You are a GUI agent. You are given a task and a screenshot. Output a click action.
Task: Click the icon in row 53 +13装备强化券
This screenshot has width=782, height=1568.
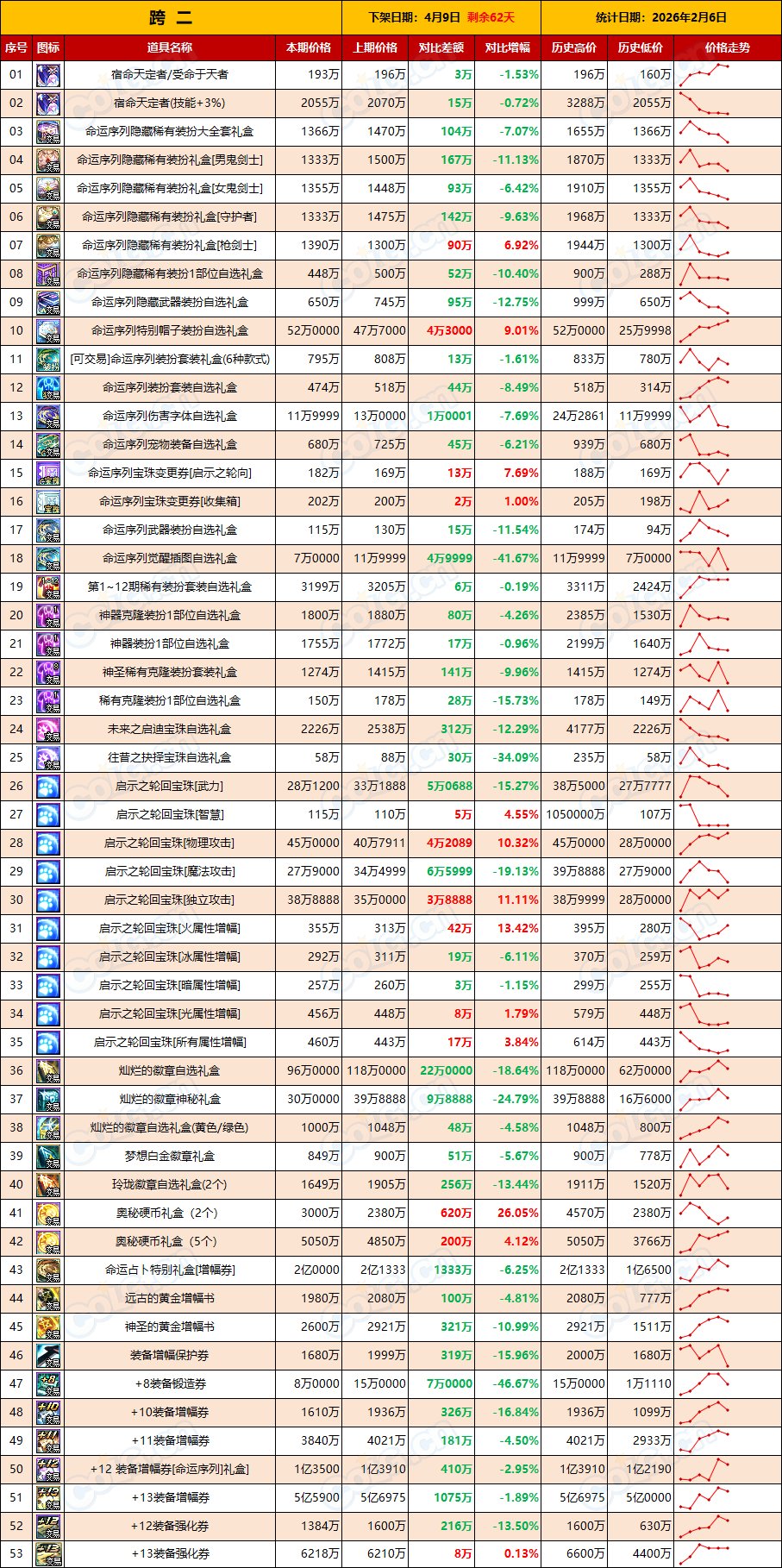coord(48,1555)
